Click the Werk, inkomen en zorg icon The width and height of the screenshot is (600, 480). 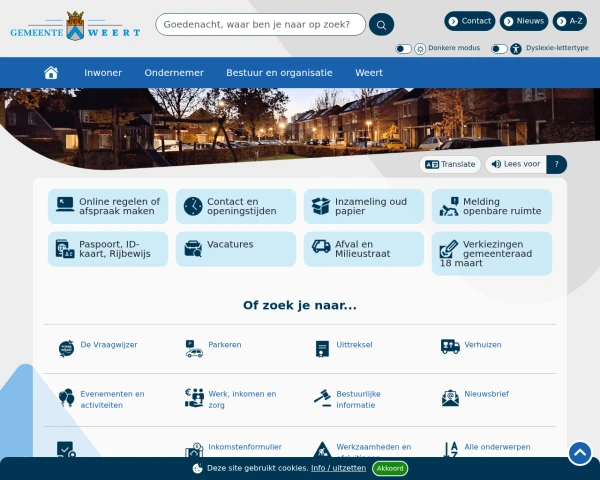194,398
